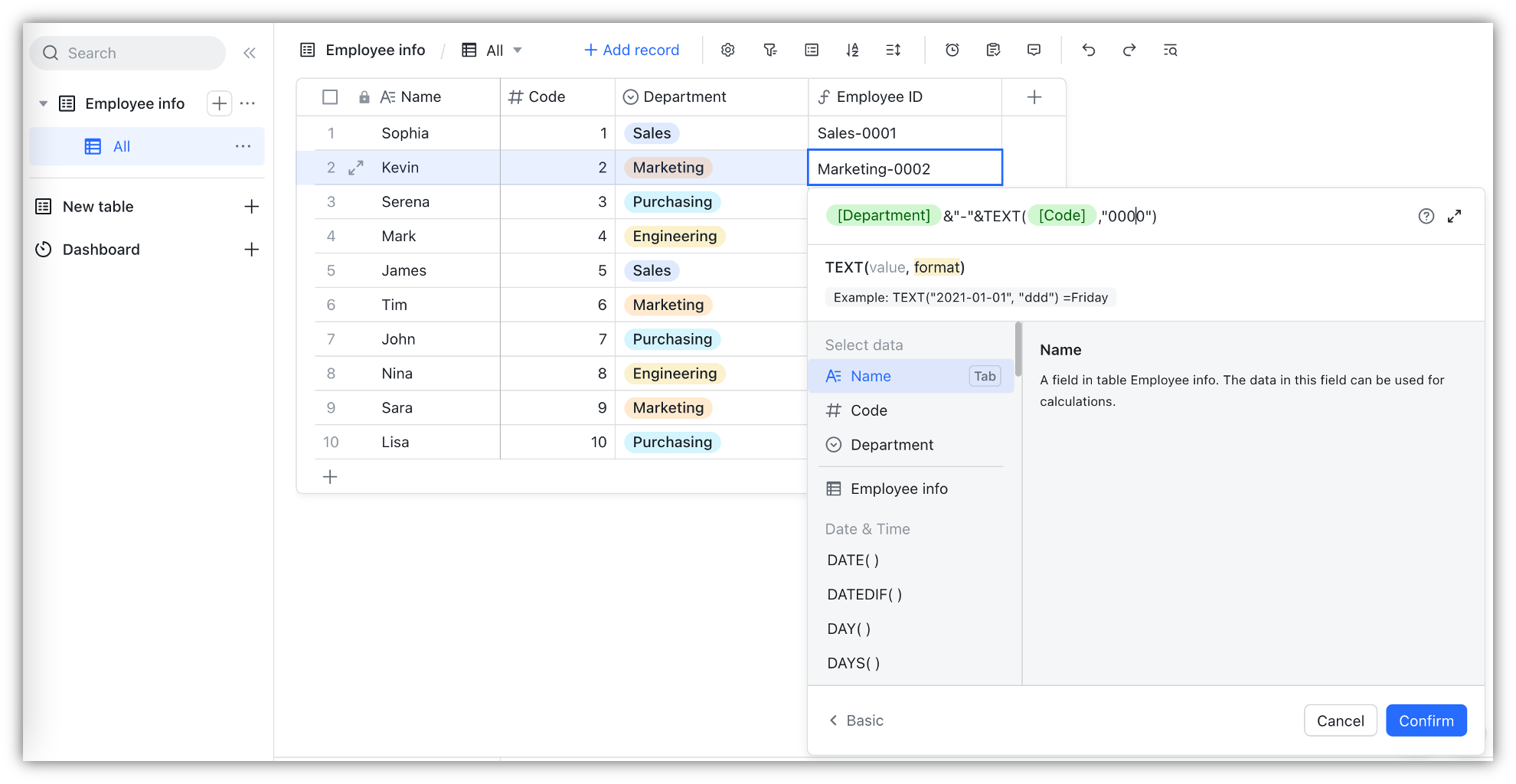Viewport: 1516px width, 784px height.
Task: Open Purchasing dropdown in Serena's row
Action: (x=672, y=202)
